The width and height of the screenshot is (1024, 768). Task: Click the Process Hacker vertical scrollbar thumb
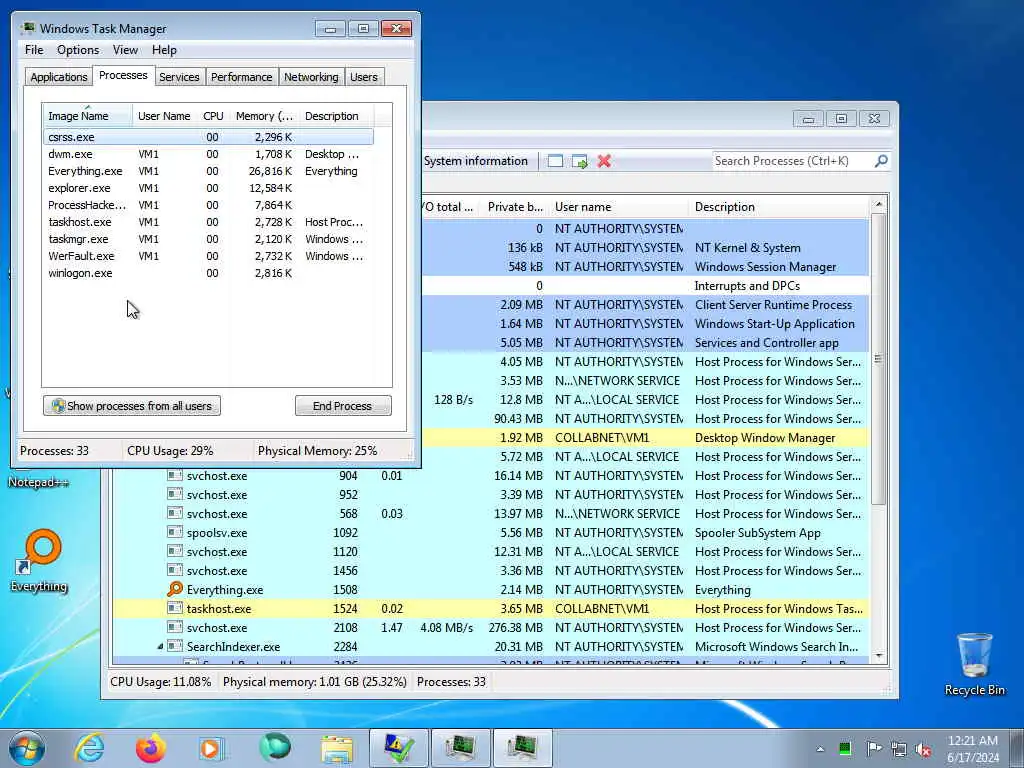(x=879, y=359)
